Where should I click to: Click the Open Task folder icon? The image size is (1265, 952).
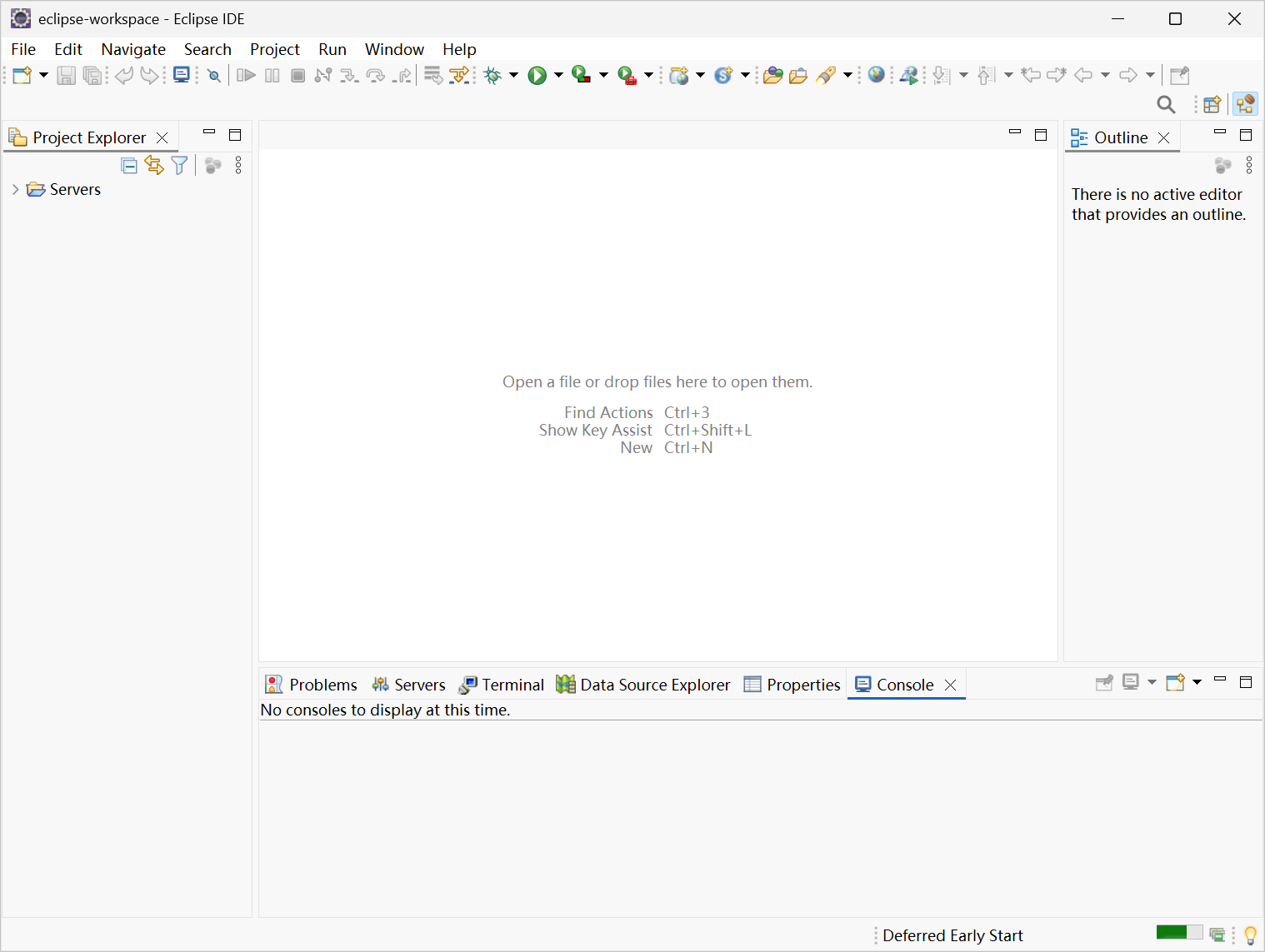(798, 76)
